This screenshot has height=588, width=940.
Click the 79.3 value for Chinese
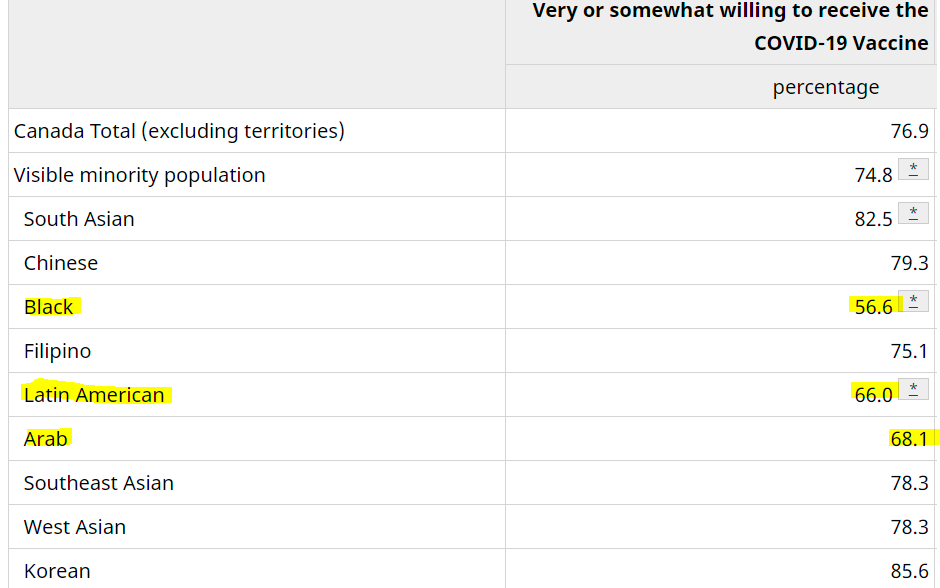click(x=909, y=263)
